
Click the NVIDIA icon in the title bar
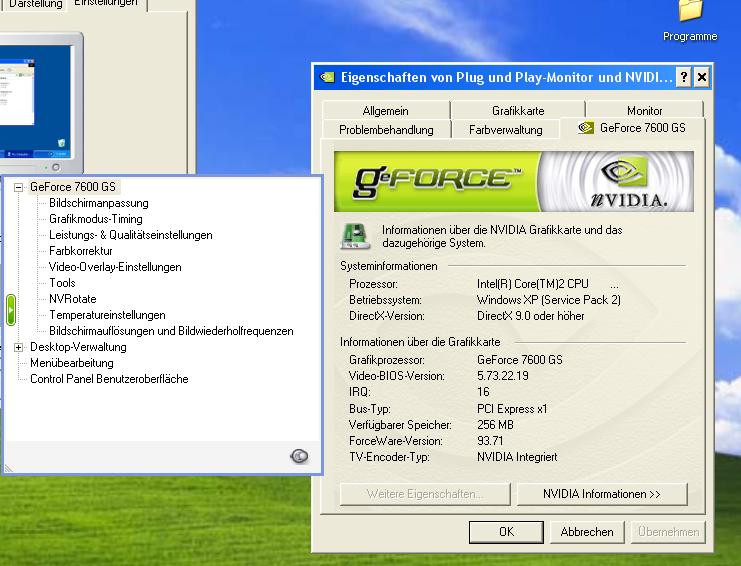(x=327, y=77)
